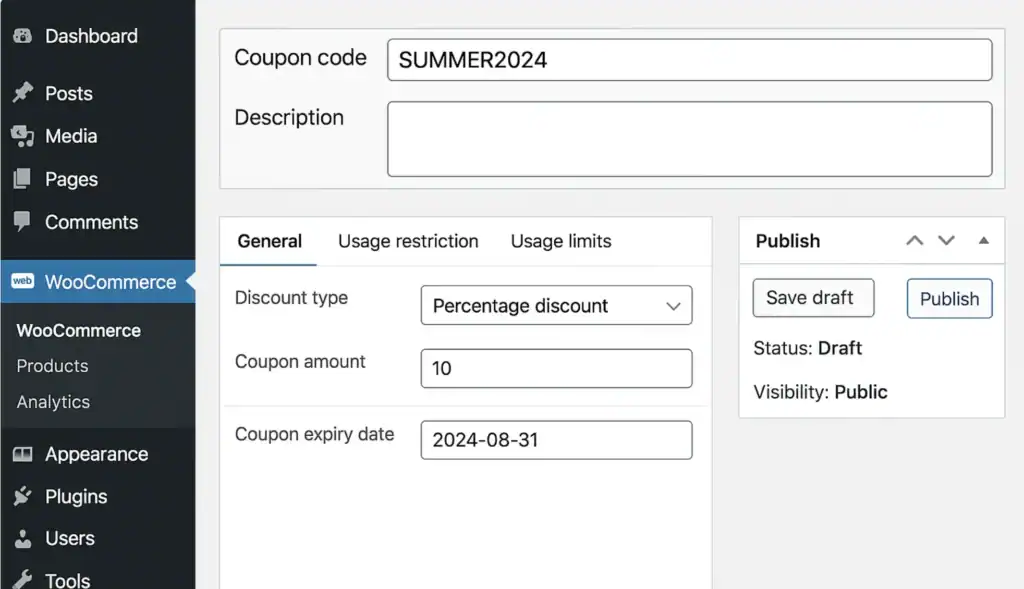The image size is (1024, 589).
Task: Open Comments via its speech bubble icon
Action: [22, 222]
